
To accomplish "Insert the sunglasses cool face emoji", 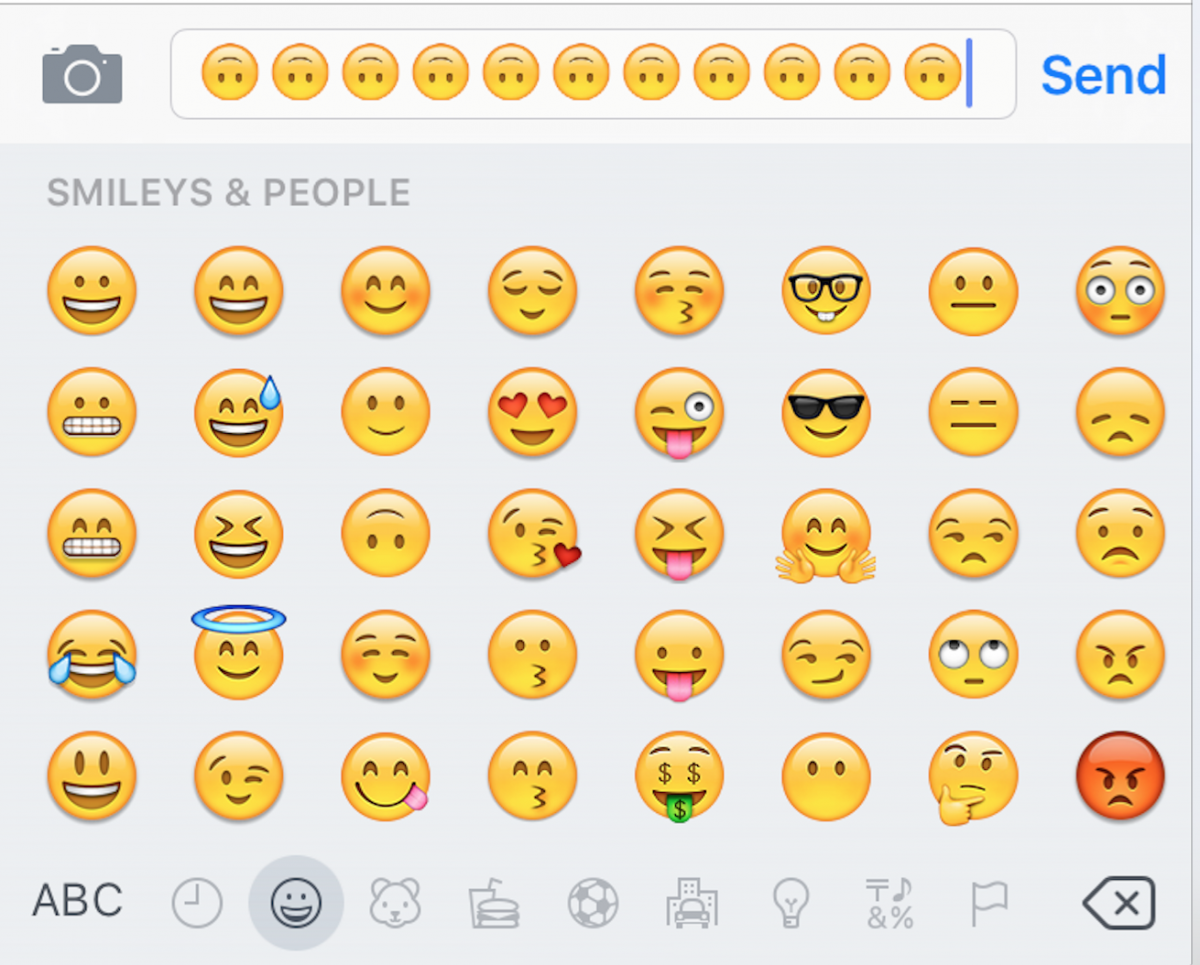I will tap(826, 412).
